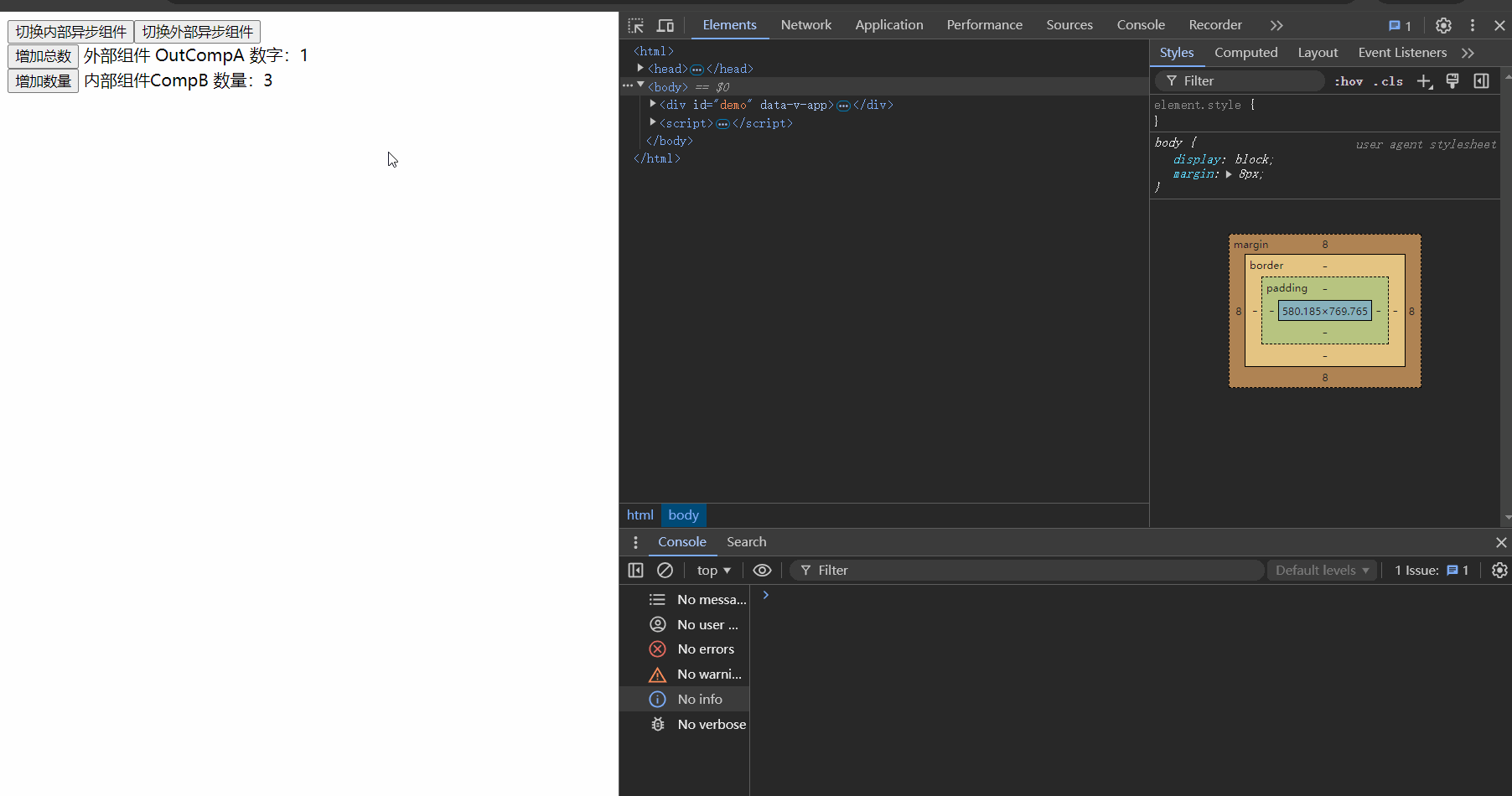This screenshot has height=796, width=1512.
Task: Select the No messages sidebar filter
Action: (685, 600)
